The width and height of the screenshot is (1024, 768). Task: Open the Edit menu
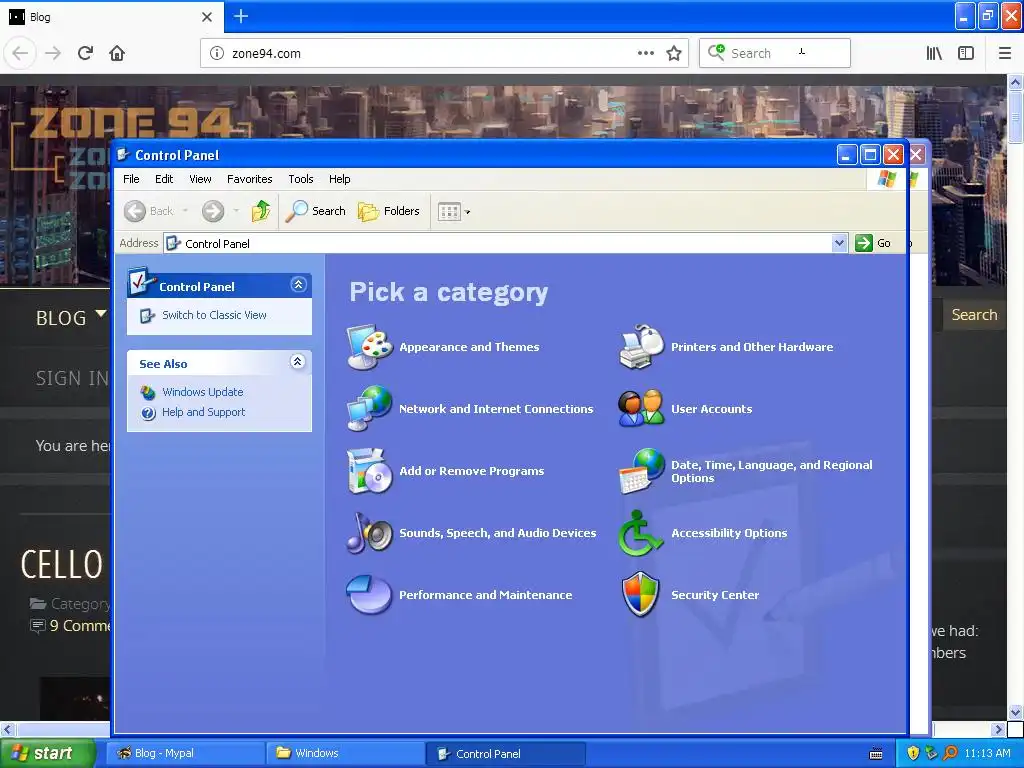164,179
